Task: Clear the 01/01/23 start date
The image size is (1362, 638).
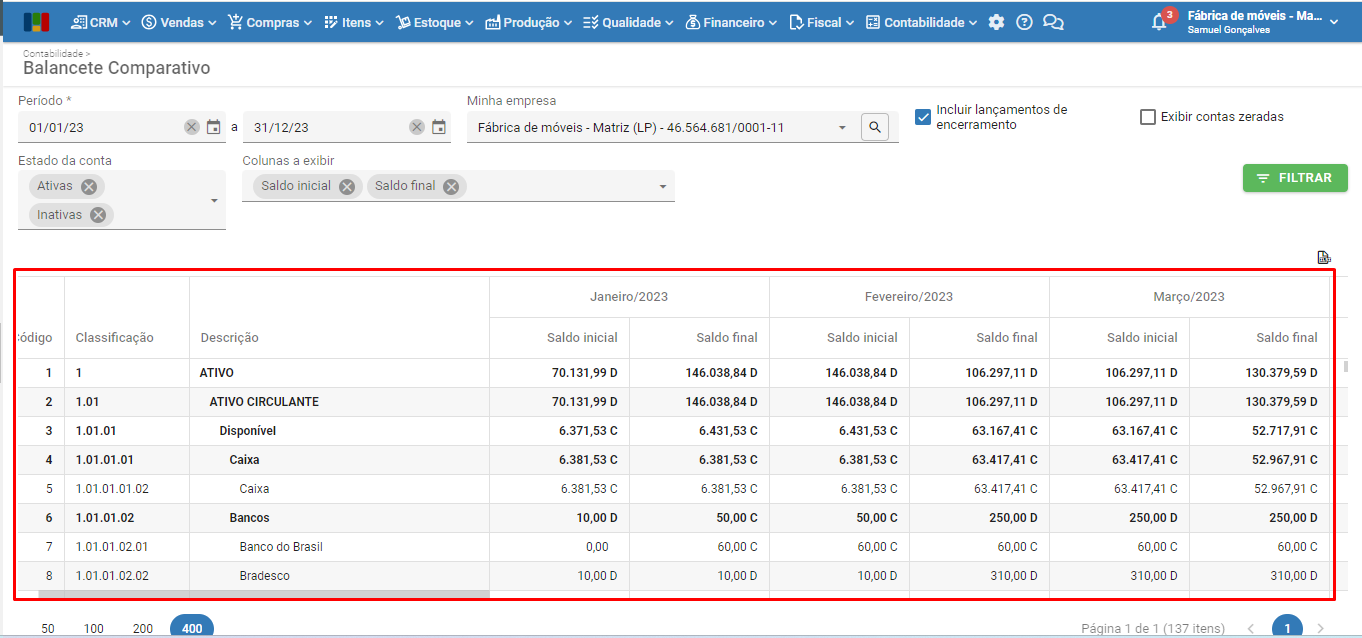Action: point(192,127)
